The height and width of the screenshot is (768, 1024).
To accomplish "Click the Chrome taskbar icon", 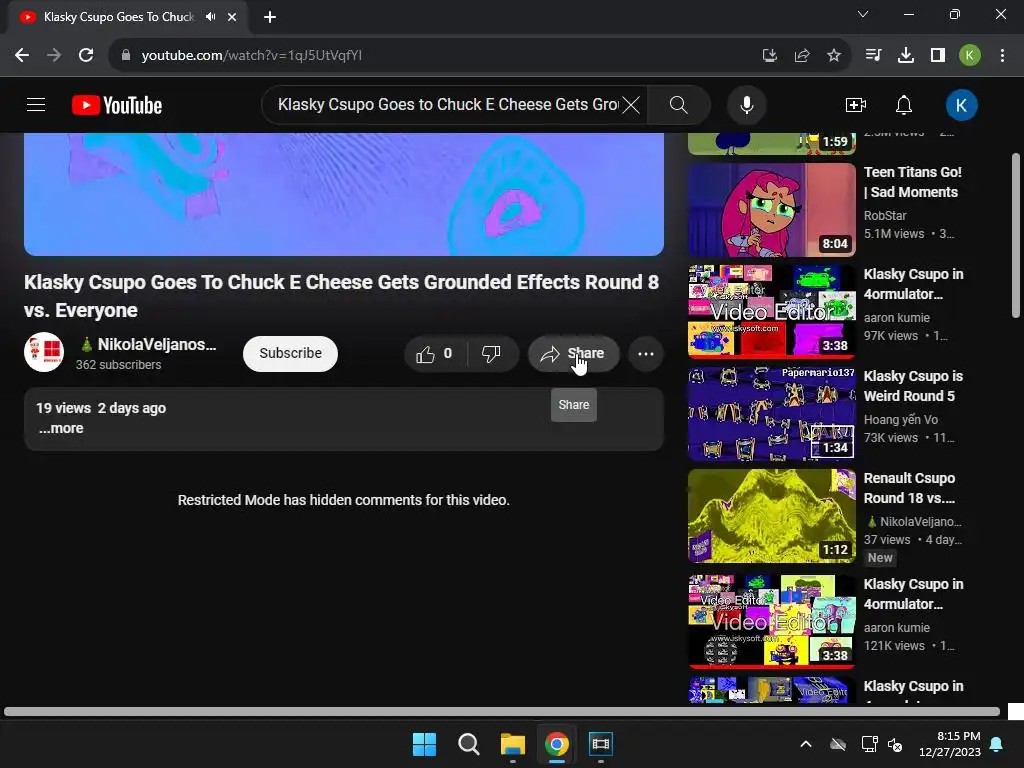I will [556, 744].
